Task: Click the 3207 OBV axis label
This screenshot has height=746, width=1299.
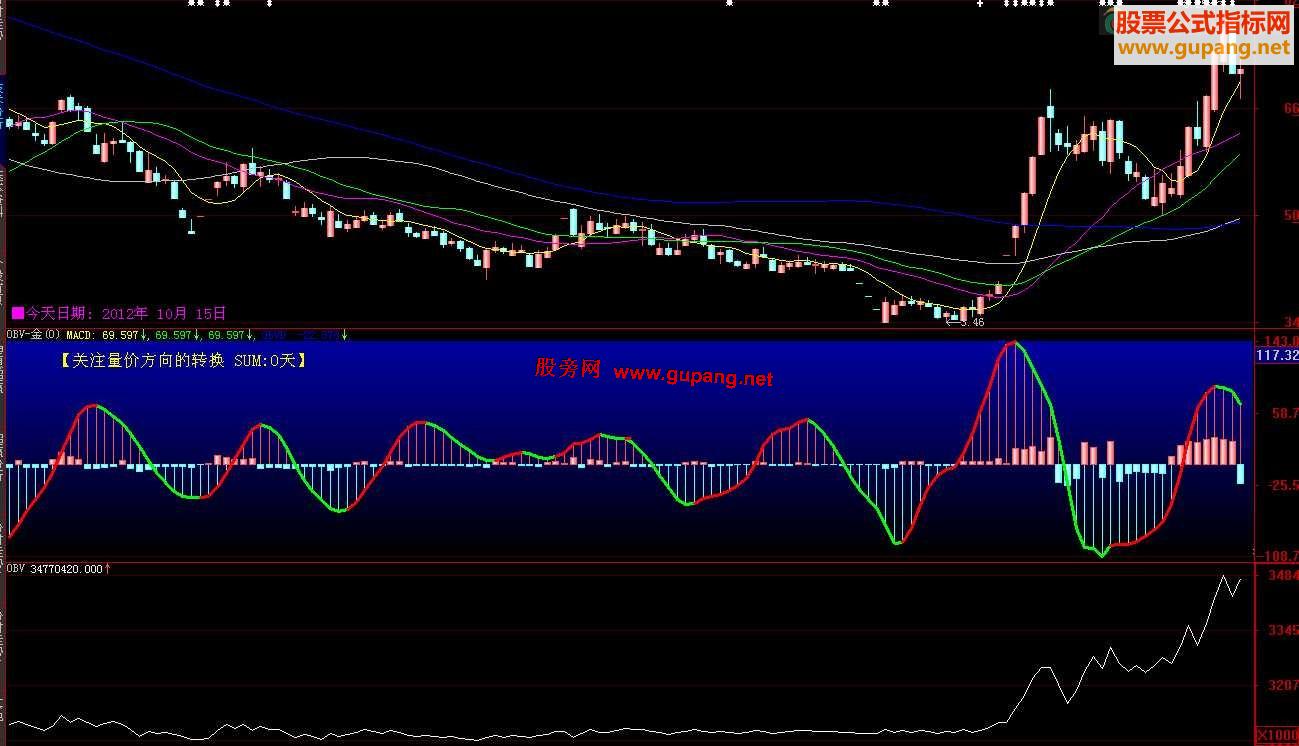Action: pos(1283,687)
